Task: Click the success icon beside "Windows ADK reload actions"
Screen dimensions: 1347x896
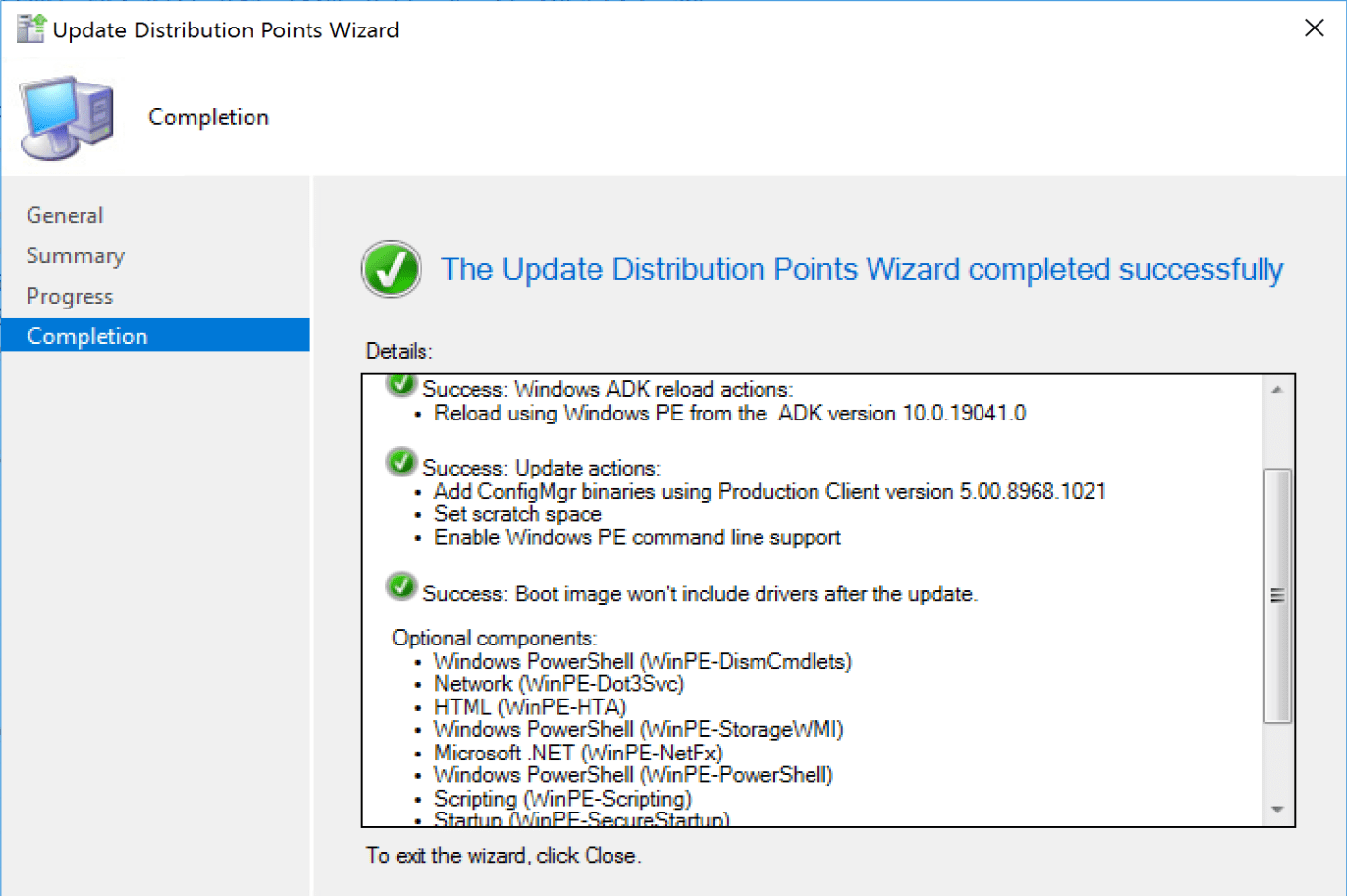Action: (401, 385)
